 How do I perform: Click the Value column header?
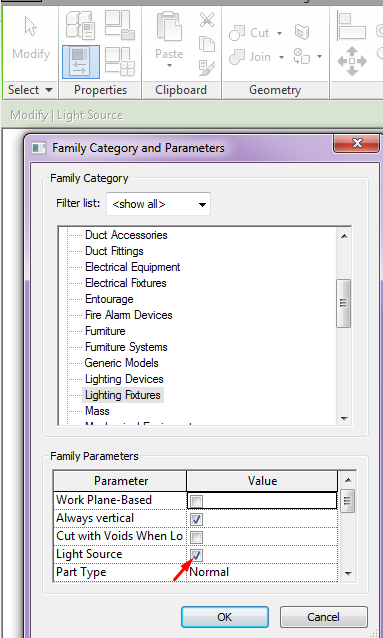coord(263,481)
